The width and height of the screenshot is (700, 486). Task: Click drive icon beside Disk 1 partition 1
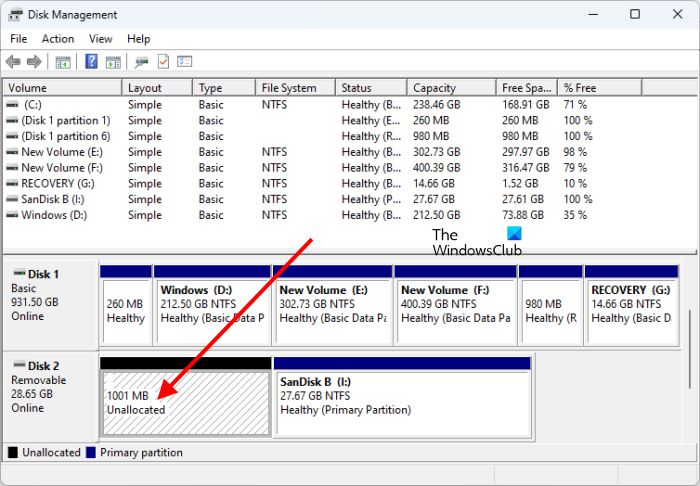pyautogui.click(x=12, y=120)
